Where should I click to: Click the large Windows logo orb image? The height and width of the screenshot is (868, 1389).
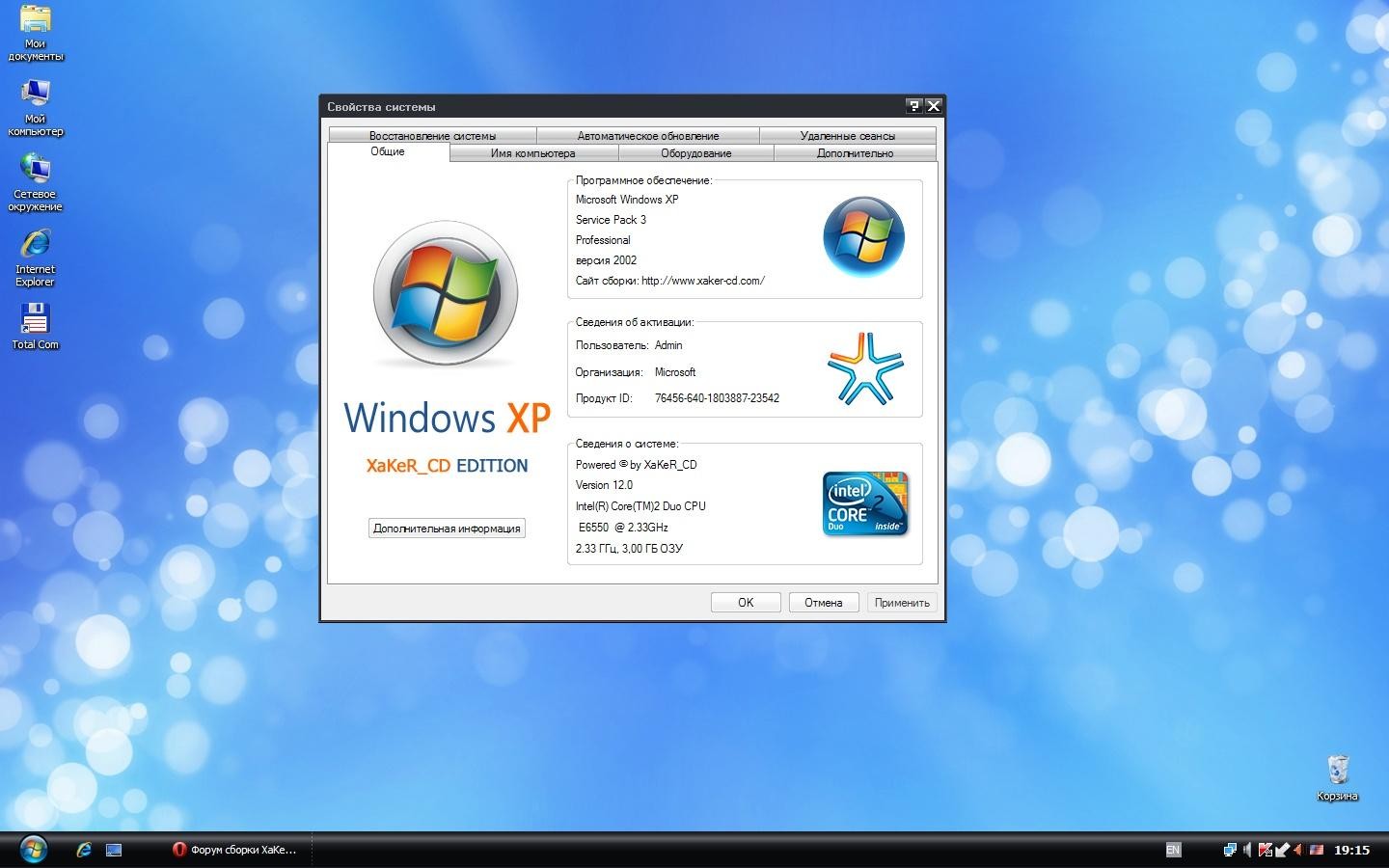446,293
